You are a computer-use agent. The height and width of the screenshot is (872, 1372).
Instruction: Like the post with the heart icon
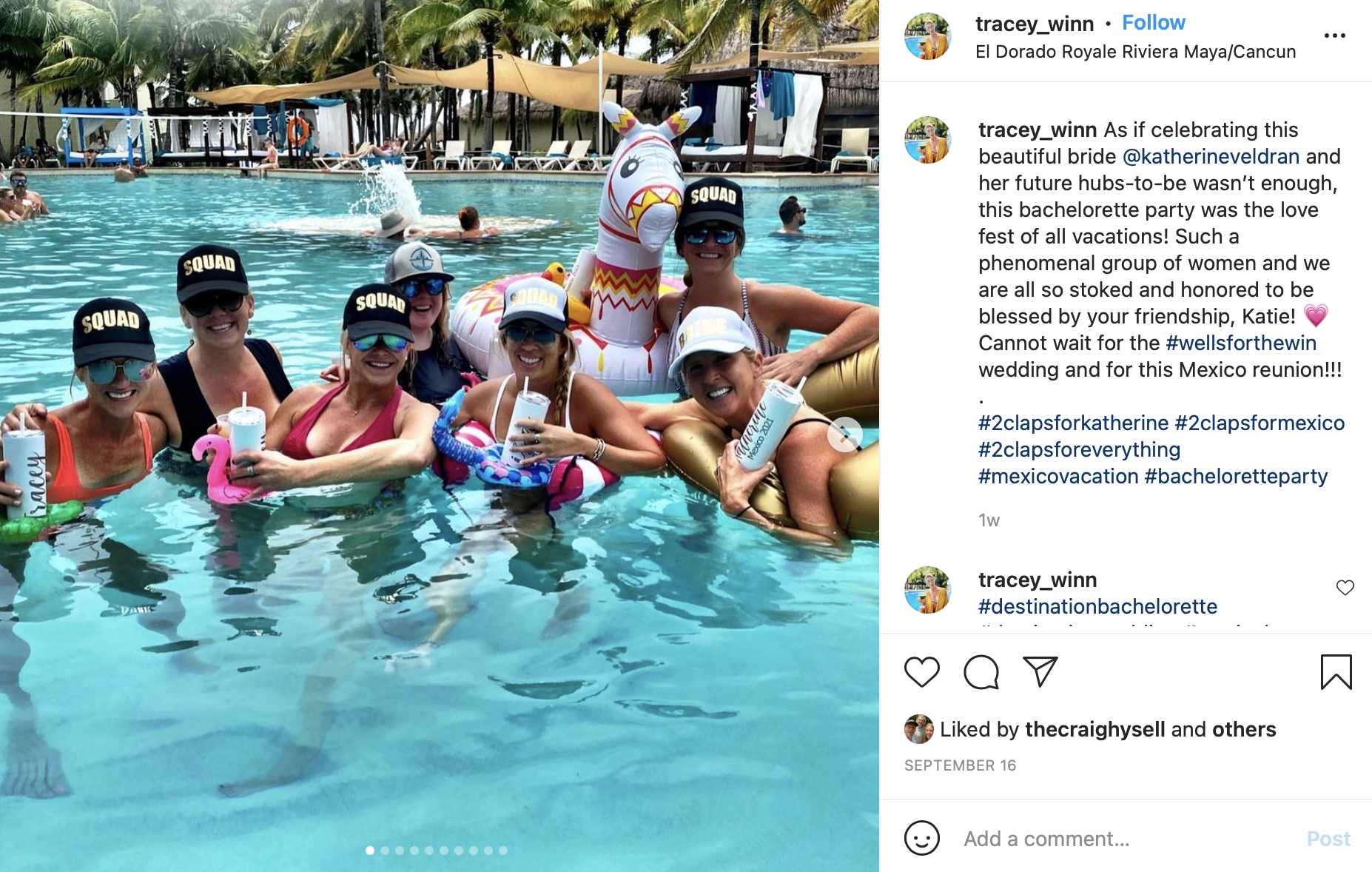coord(921,672)
